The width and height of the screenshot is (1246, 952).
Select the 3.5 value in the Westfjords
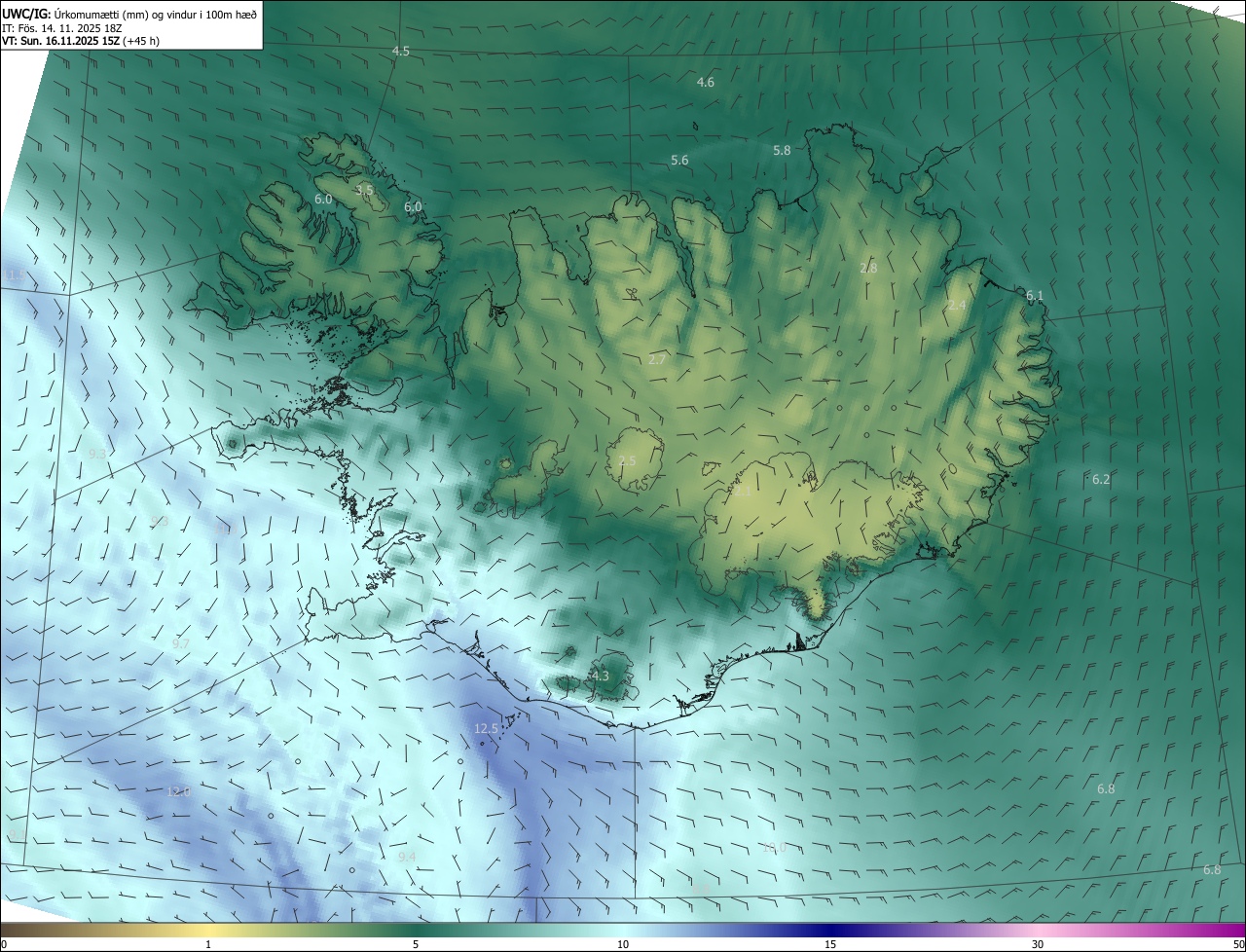point(364,190)
